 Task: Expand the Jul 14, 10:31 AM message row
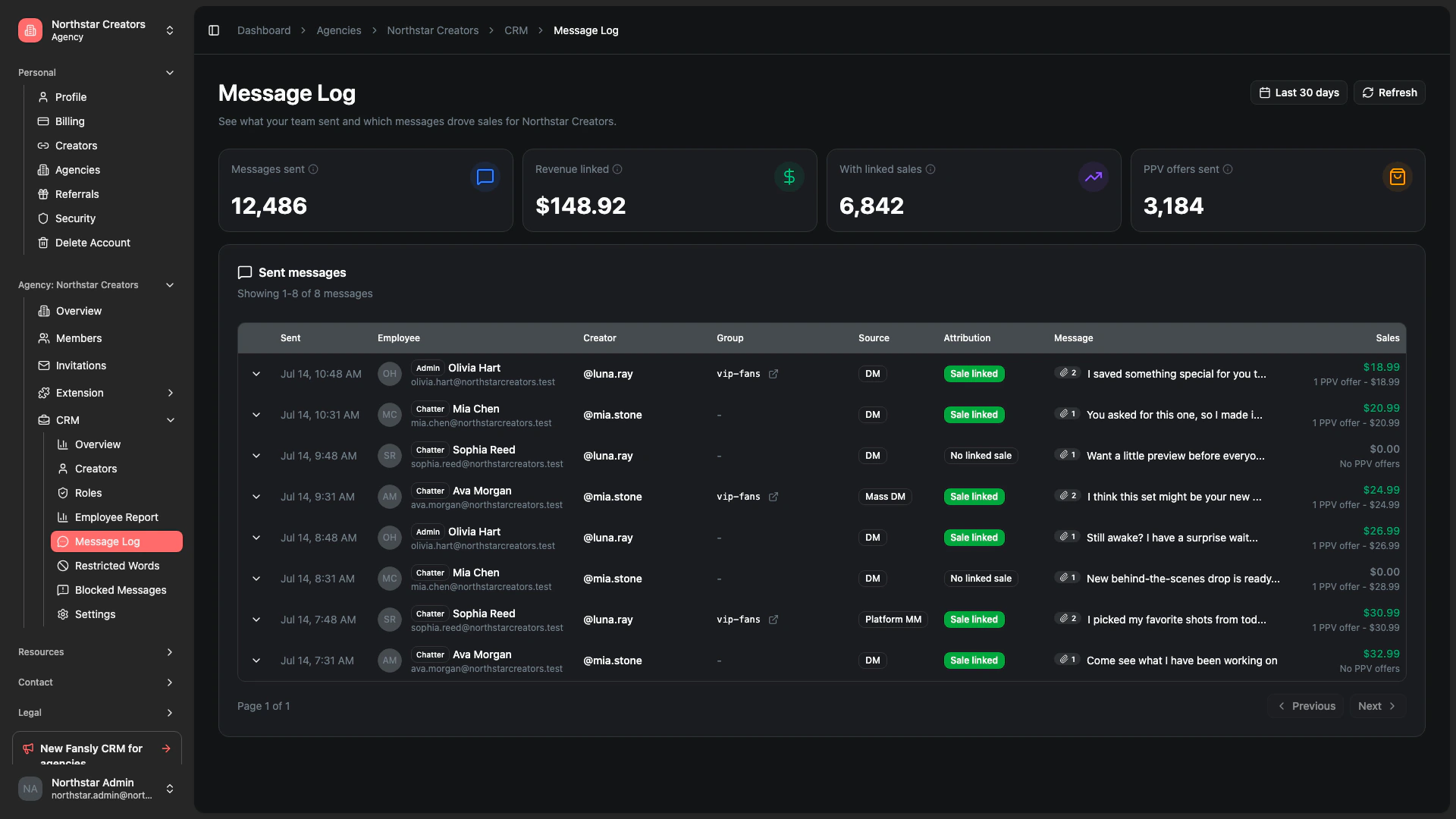tap(256, 415)
